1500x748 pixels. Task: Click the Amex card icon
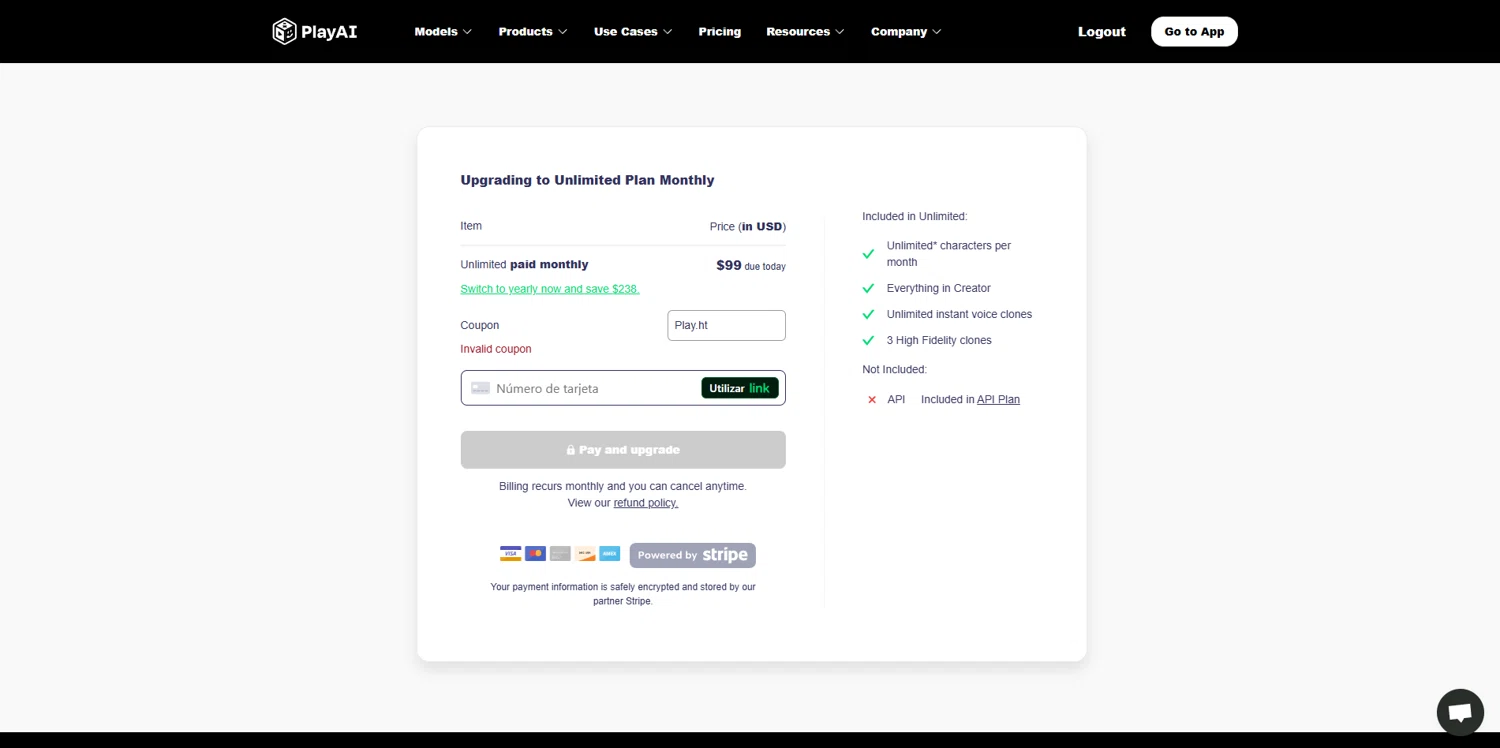click(610, 554)
